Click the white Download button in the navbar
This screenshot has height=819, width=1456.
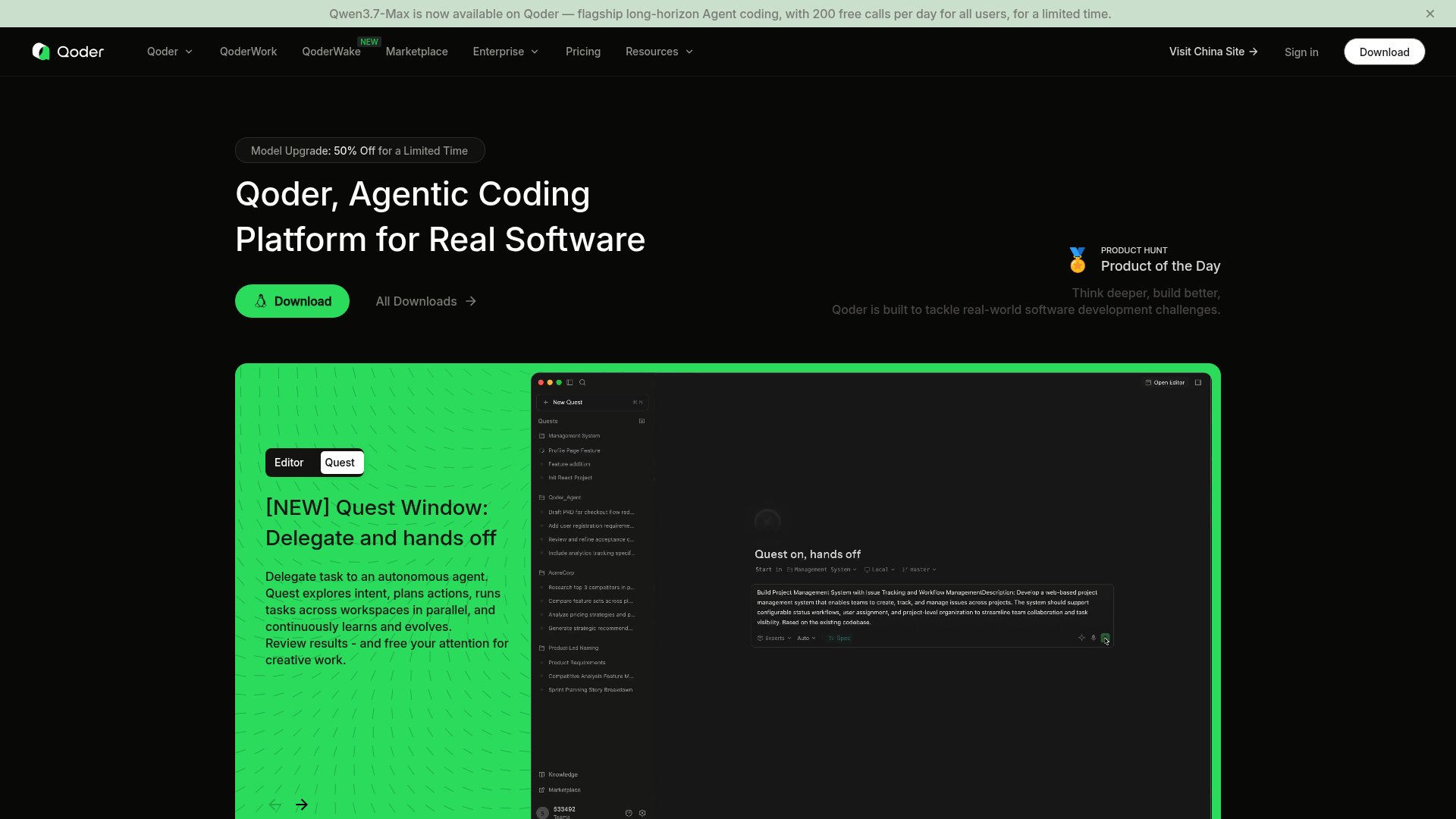pyautogui.click(x=1384, y=52)
